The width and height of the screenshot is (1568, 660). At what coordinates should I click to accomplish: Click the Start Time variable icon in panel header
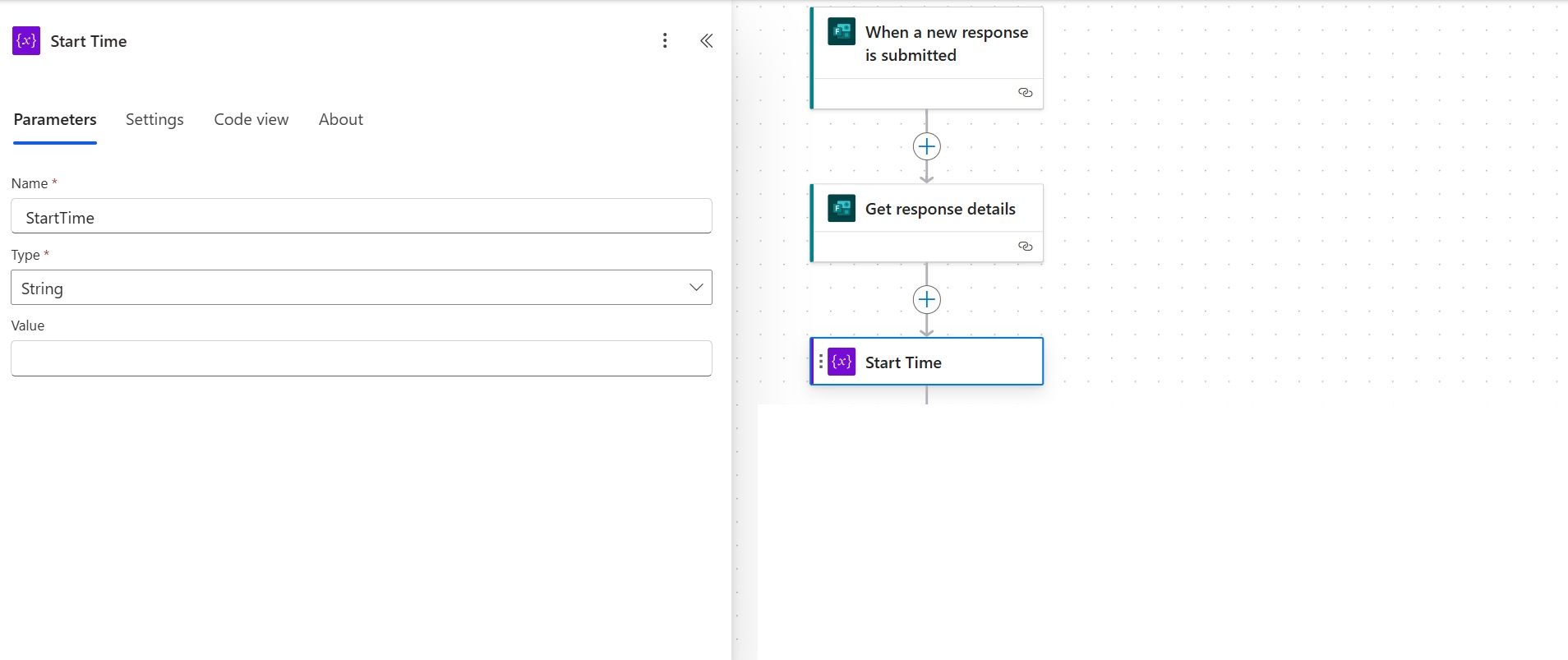tap(26, 41)
